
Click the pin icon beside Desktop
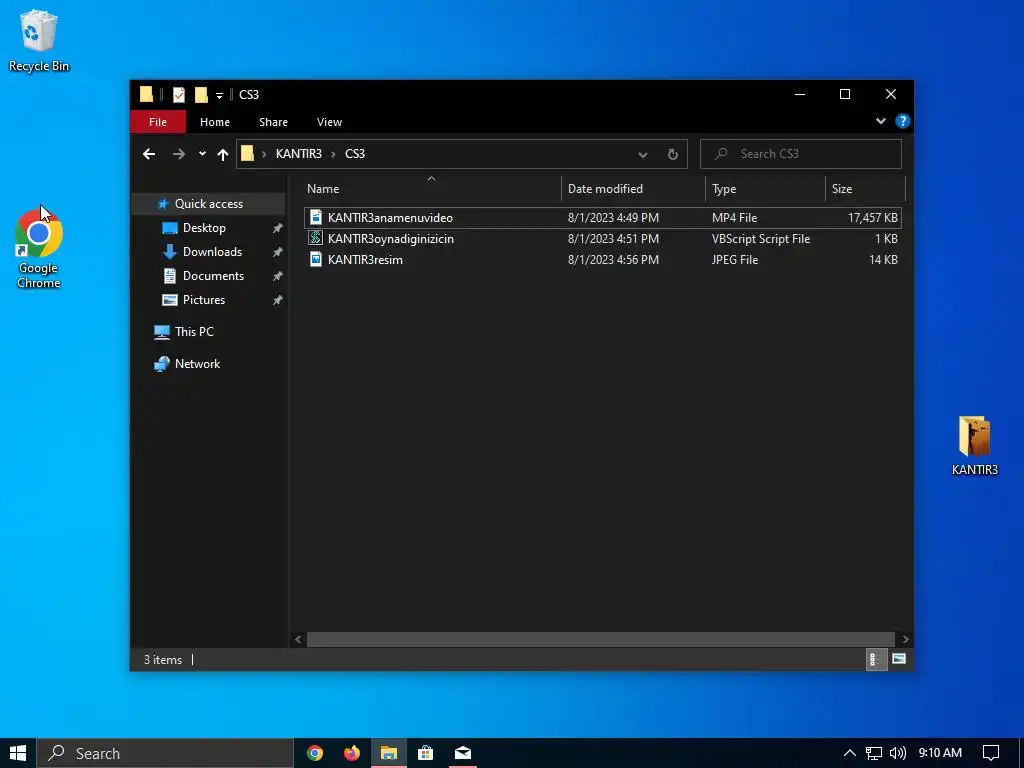coord(278,228)
